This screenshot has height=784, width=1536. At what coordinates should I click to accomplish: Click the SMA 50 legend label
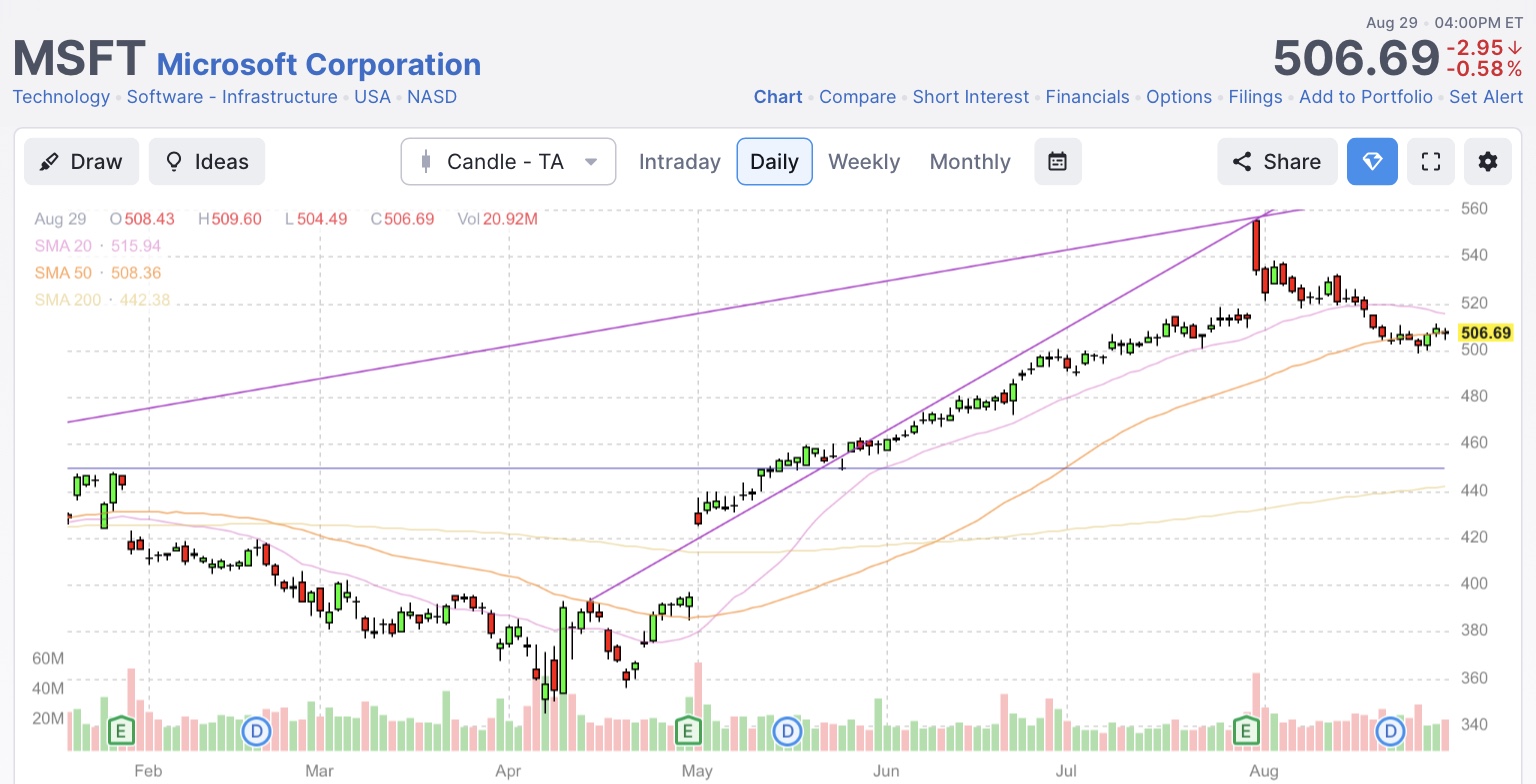62,273
